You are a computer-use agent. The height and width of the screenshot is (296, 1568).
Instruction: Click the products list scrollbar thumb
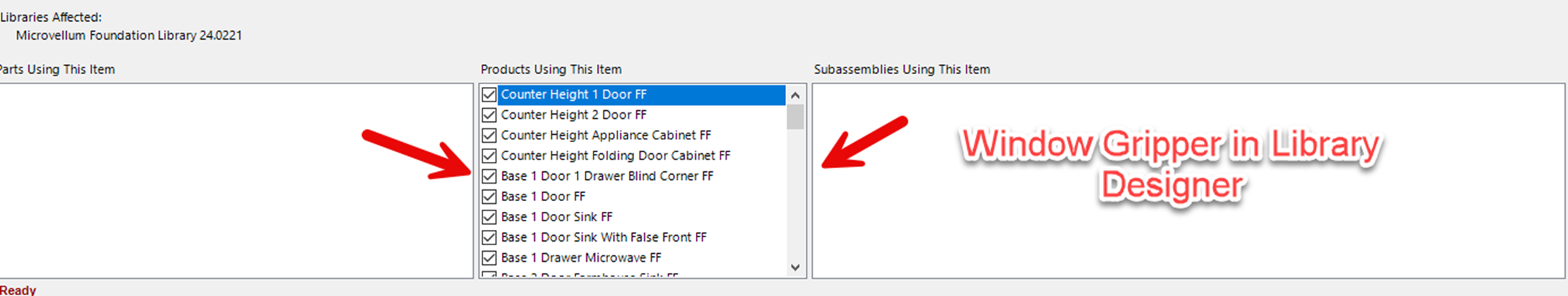795,117
